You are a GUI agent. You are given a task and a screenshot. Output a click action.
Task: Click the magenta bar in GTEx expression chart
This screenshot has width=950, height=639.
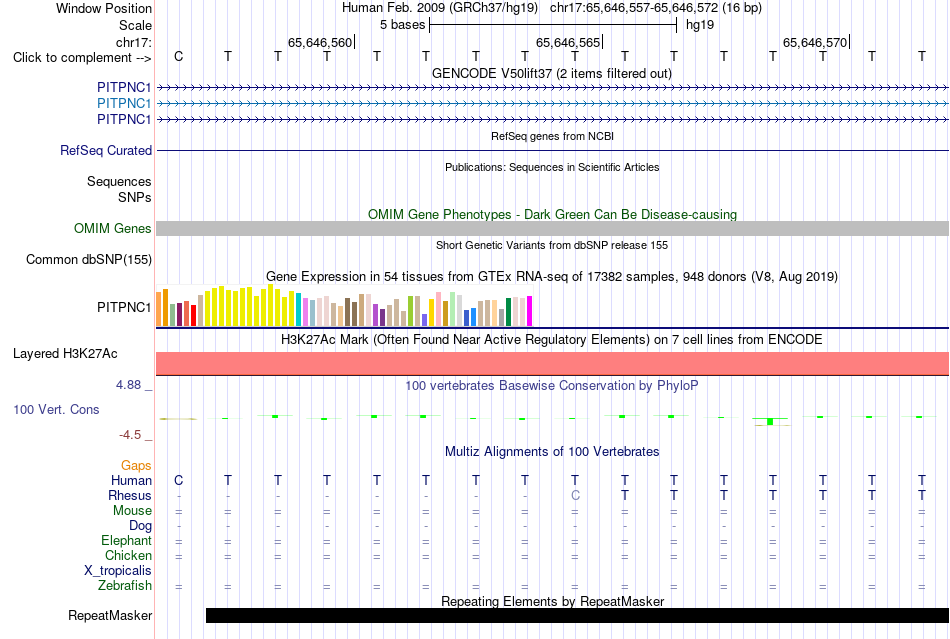pos(530,311)
